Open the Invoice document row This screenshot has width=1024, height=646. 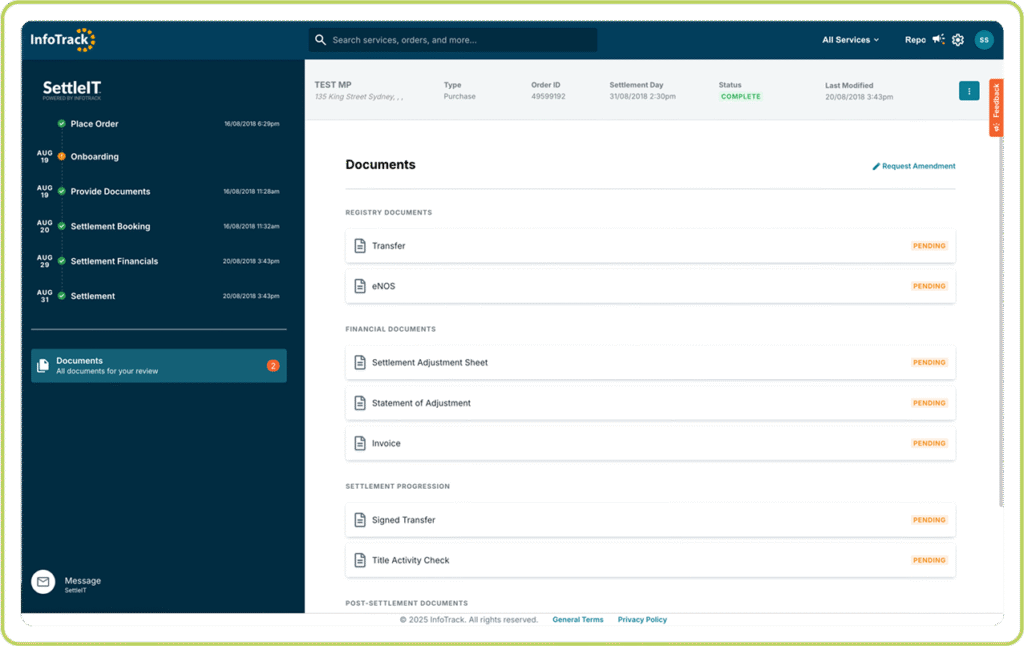650,444
